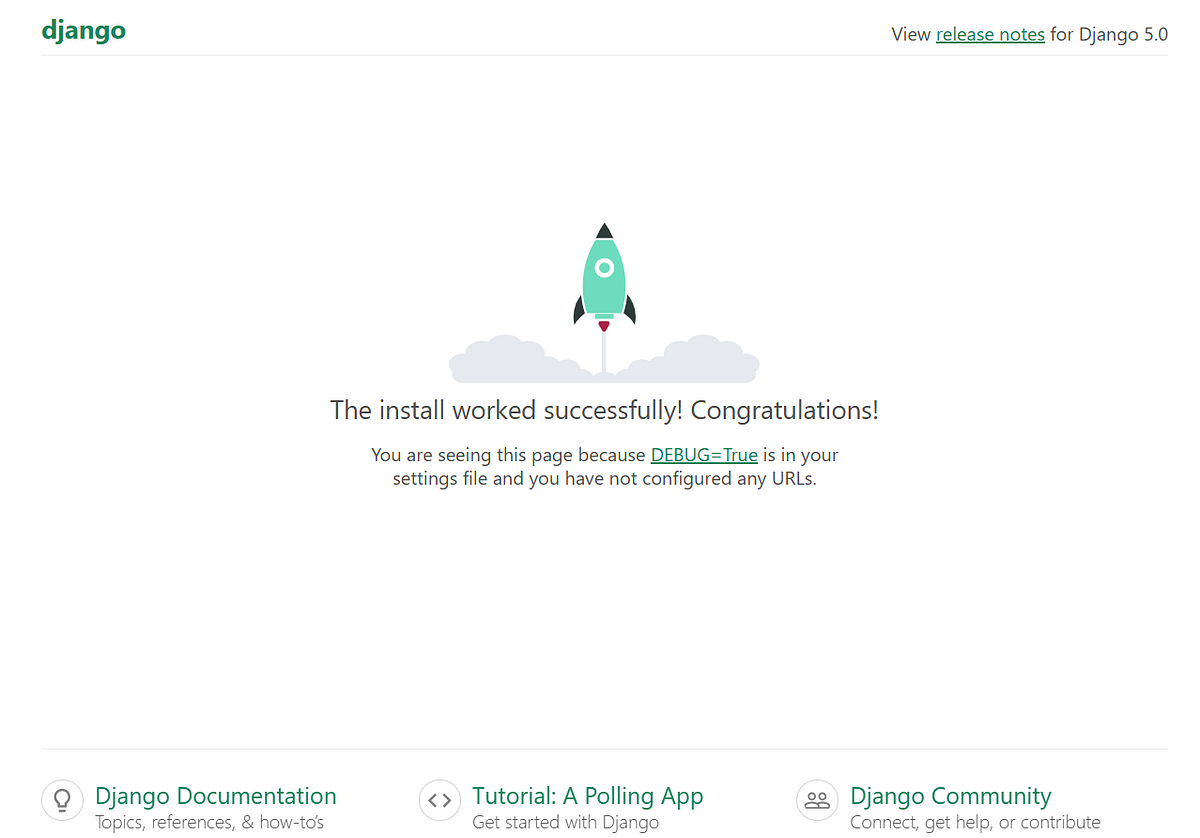The image size is (1200, 838).
Task: Open the Django Documentation page
Action: (x=215, y=795)
